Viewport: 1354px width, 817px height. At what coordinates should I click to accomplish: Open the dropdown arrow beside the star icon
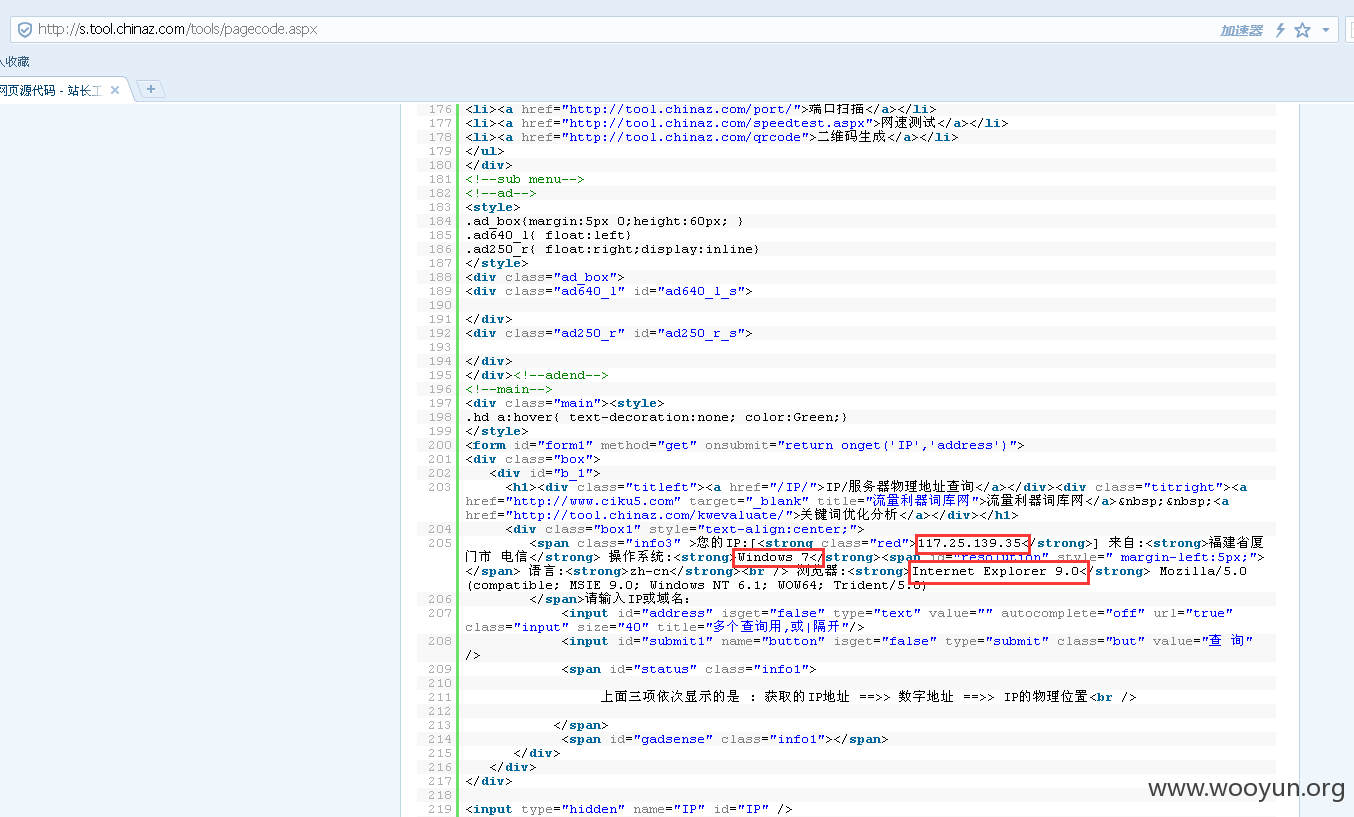pos(1326,30)
